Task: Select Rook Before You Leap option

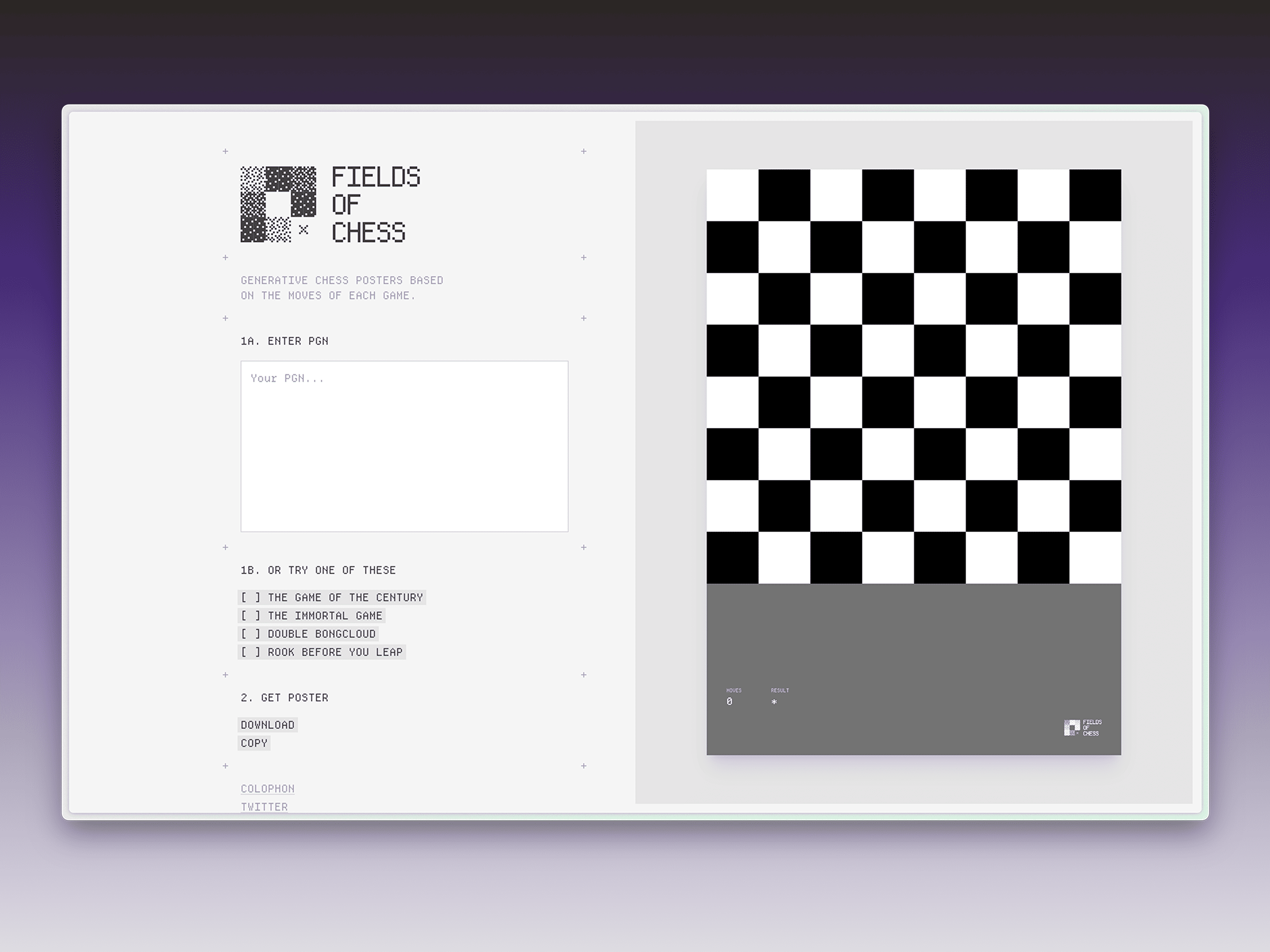Action: point(321,653)
